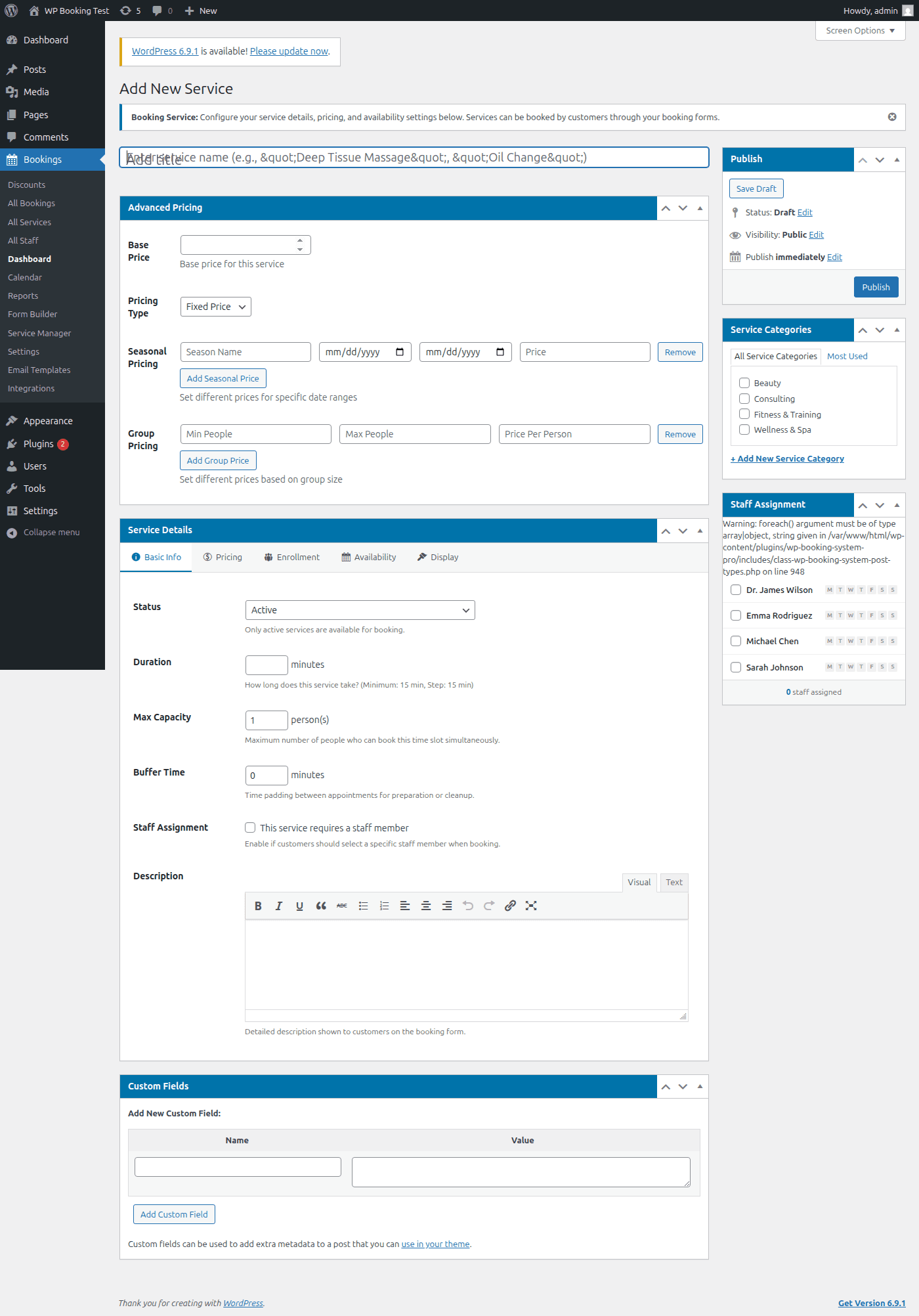Collapse the Staff Assignment panel
Image resolution: width=919 pixels, height=1316 pixels.
[x=897, y=505]
